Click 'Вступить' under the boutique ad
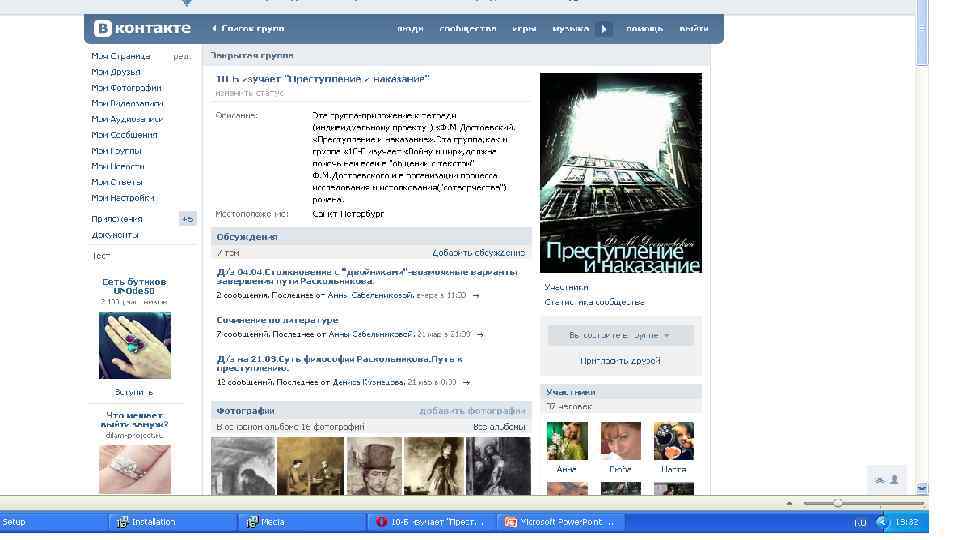 pos(134,392)
